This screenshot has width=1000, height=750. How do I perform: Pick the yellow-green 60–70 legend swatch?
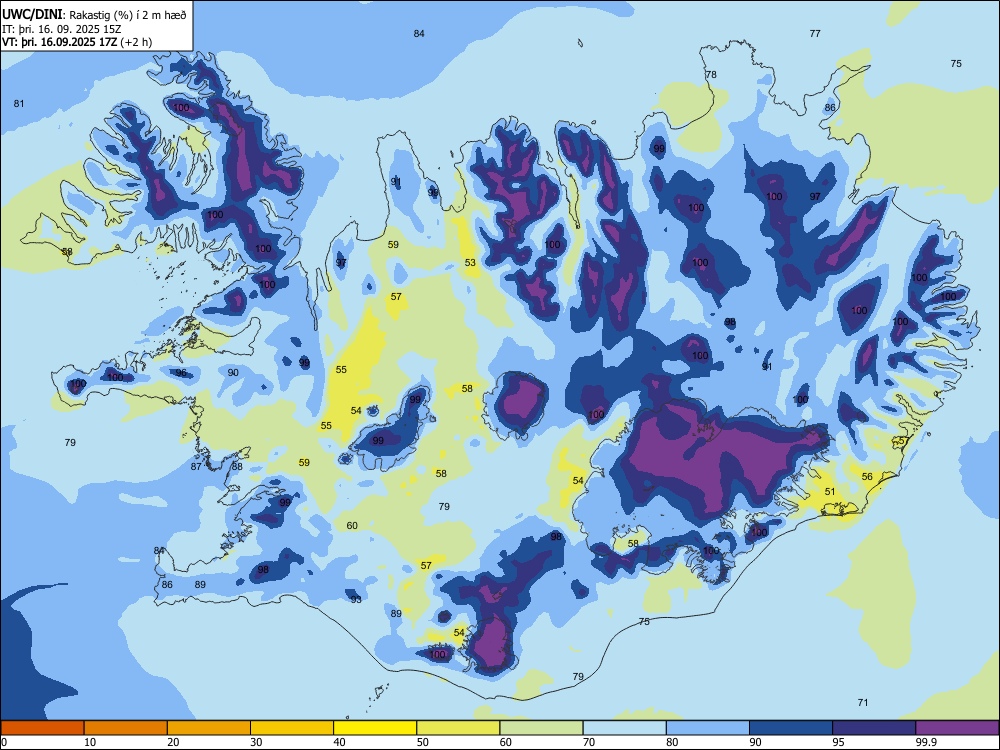point(541,728)
